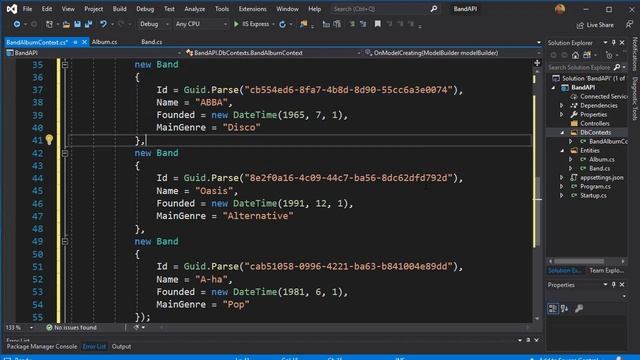Image resolution: width=640 pixels, height=360 pixels.
Task: Click Switch Views icon in Solution Explorer toolbar
Action: pyautogui.click(x=587, y=55)
